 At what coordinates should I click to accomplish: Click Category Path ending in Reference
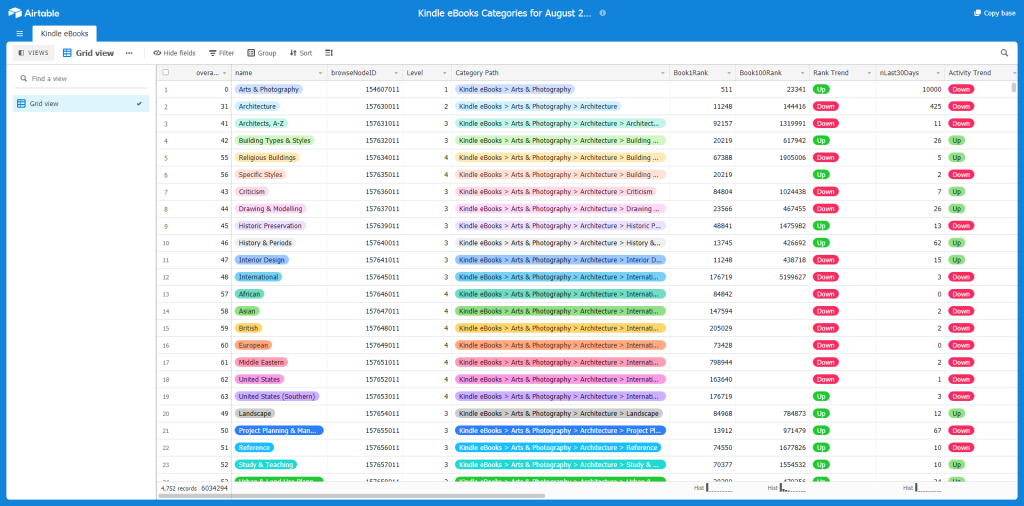[558, 448]
